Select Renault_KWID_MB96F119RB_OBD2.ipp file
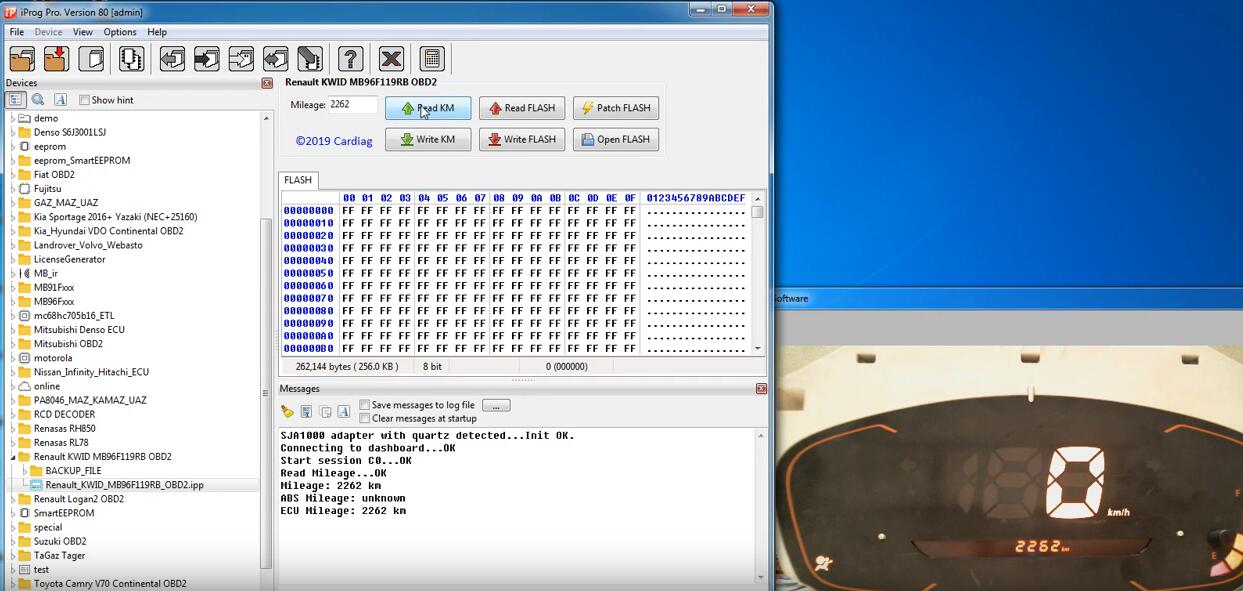Image resolution: width=1243 pixels, height=591 pixels. coord(124,485)
